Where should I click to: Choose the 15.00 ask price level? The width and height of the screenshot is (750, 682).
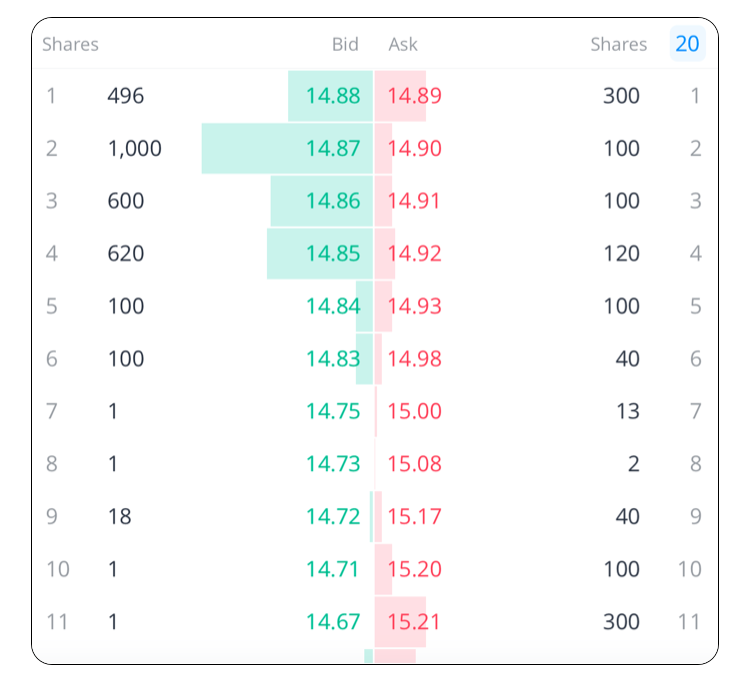click(x=414, y=411)
